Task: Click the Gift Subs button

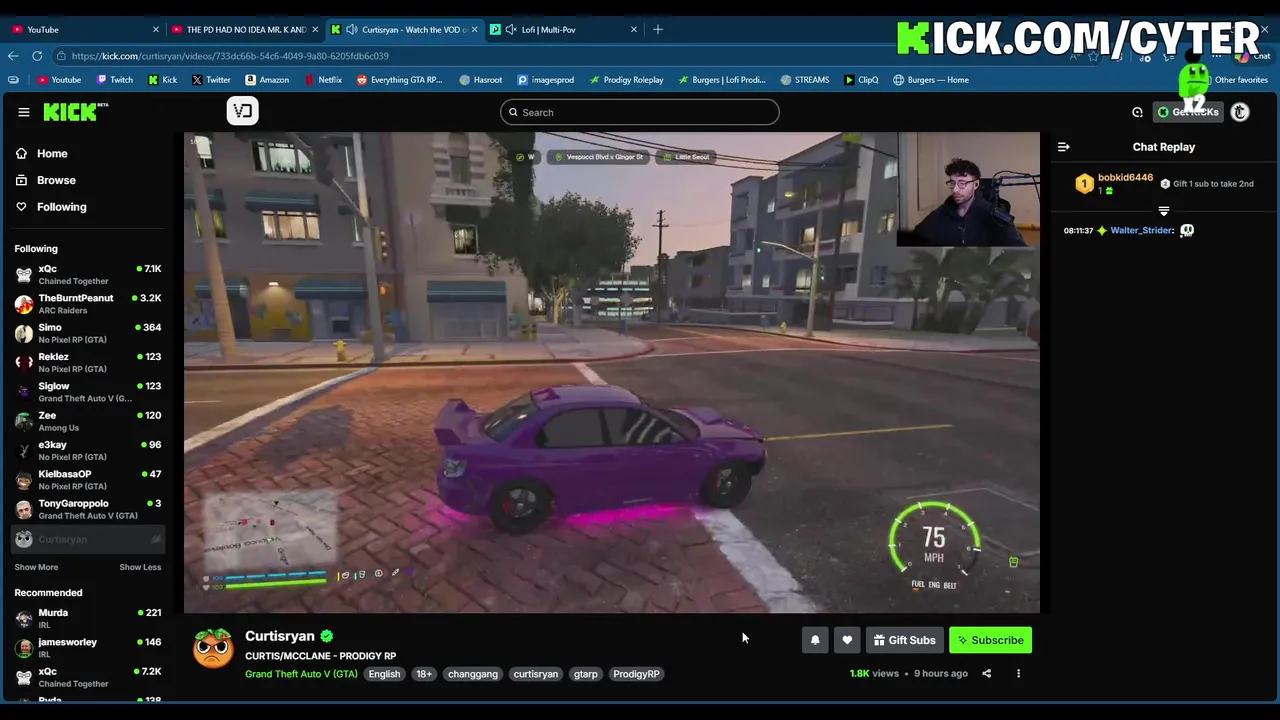Action: coord(904,640)
